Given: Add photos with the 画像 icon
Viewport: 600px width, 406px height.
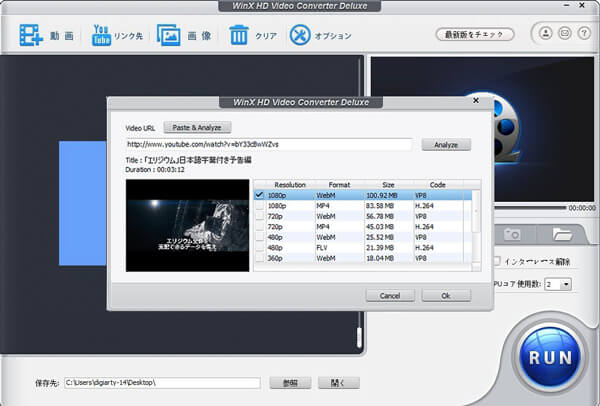Looking at the screenshot, I should pyautogui.click(x=168, y=35).
